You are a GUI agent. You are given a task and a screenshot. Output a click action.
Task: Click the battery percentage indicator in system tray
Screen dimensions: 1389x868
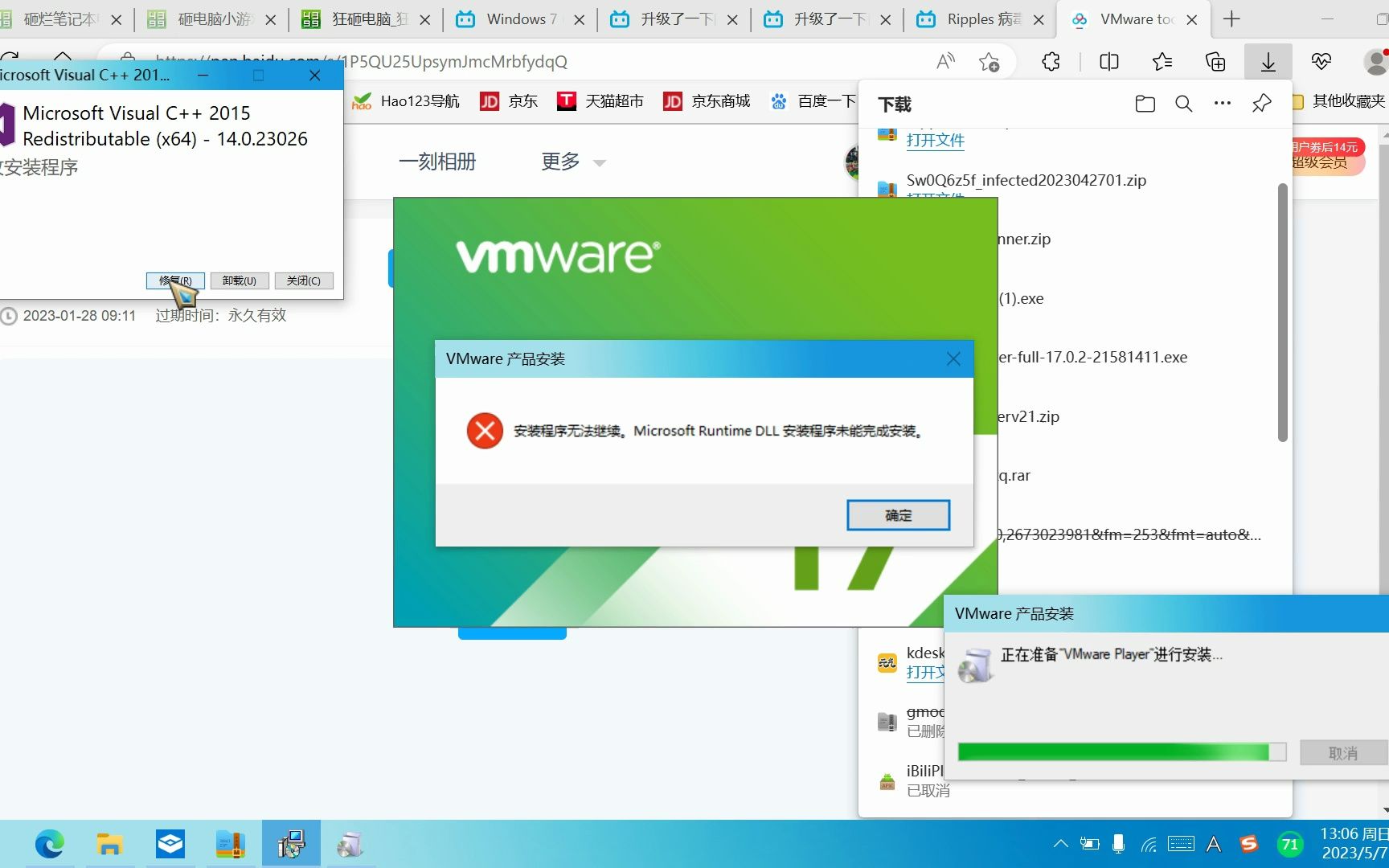pyautogui.click(x=1290, y=844)
